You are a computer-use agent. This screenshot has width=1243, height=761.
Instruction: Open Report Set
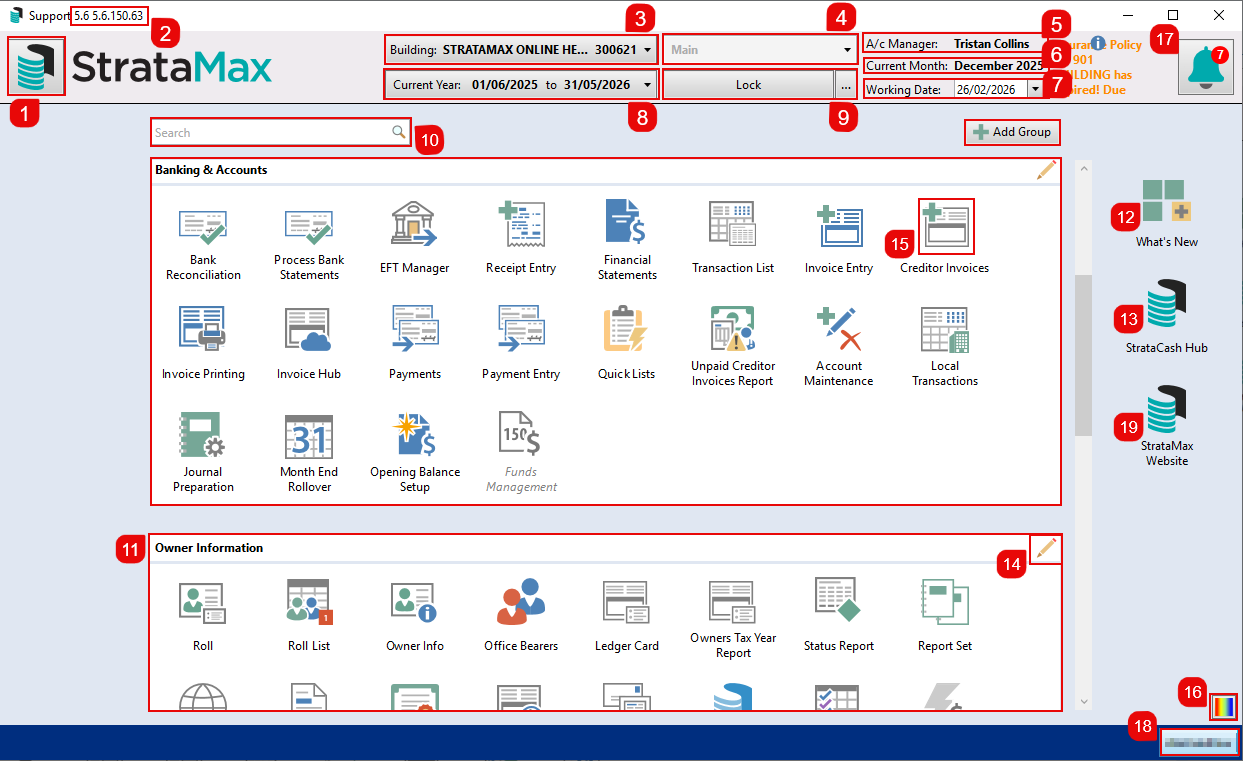(945, 617)
